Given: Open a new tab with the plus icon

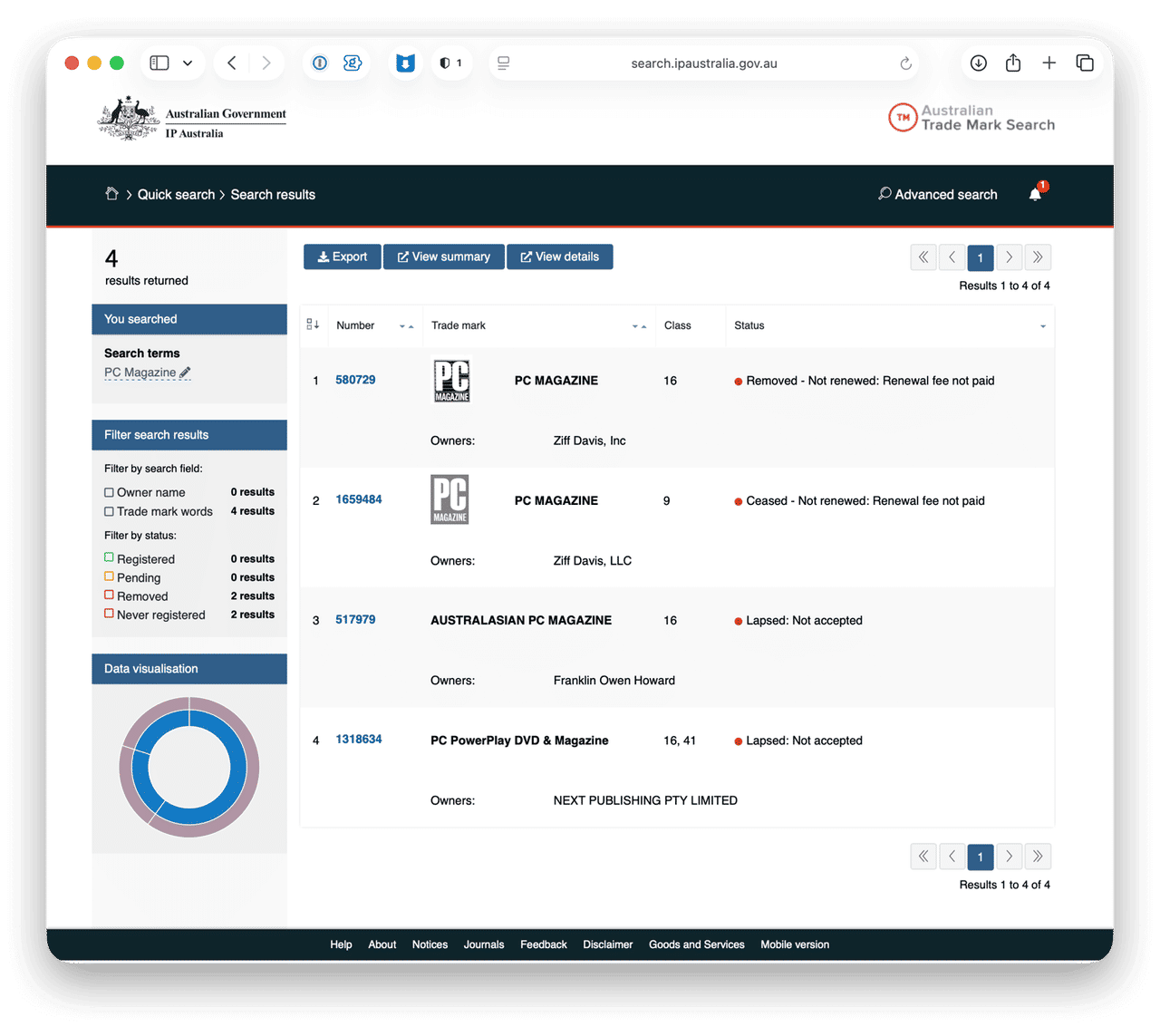Looking at the screenshot, I should 1049,63.
